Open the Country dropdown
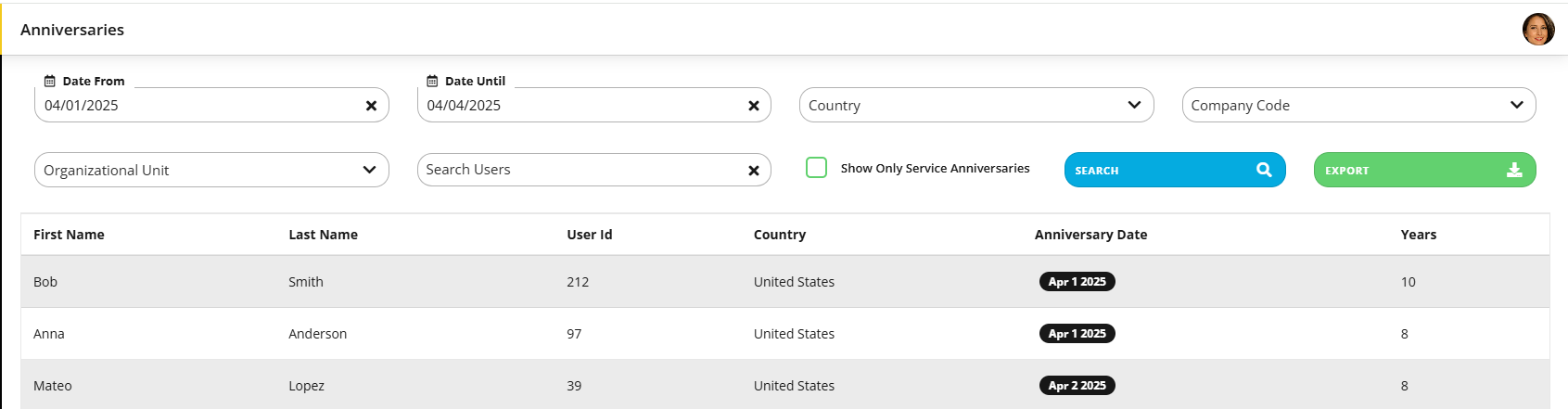This screenshot has height=409, width=1568. coord(976,105)
